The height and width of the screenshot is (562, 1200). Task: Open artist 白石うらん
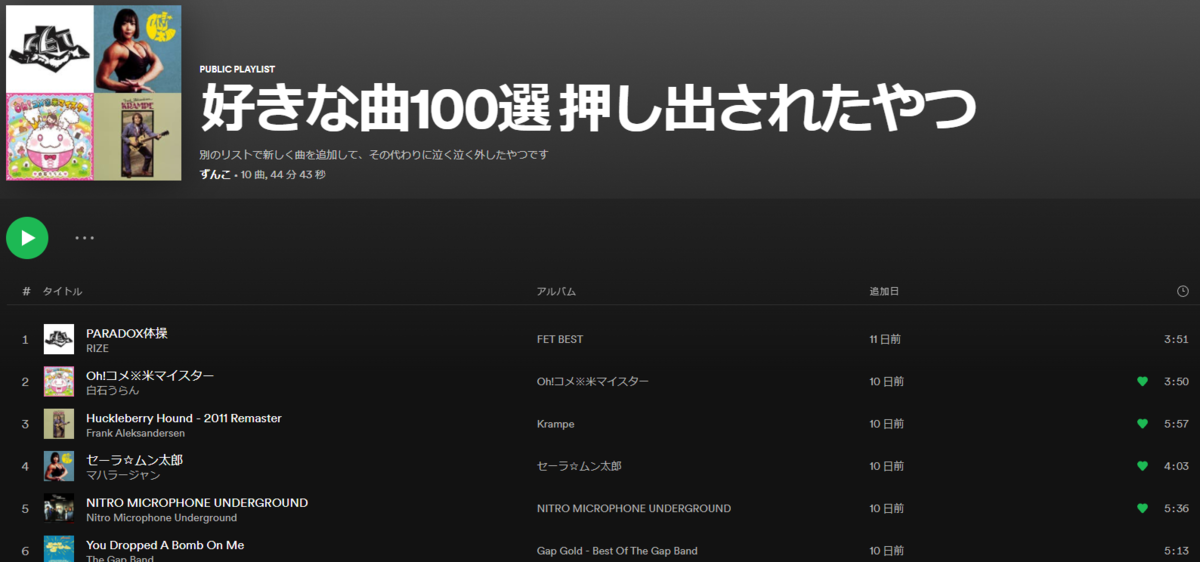[x=113, y=391]
